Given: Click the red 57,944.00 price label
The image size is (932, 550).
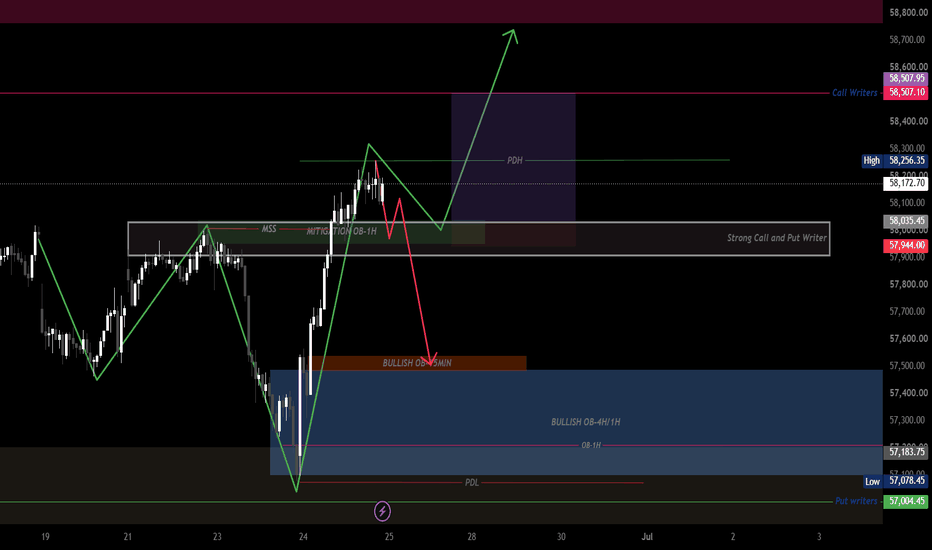Looking at the screenshot, I should [x=905, y=245].
